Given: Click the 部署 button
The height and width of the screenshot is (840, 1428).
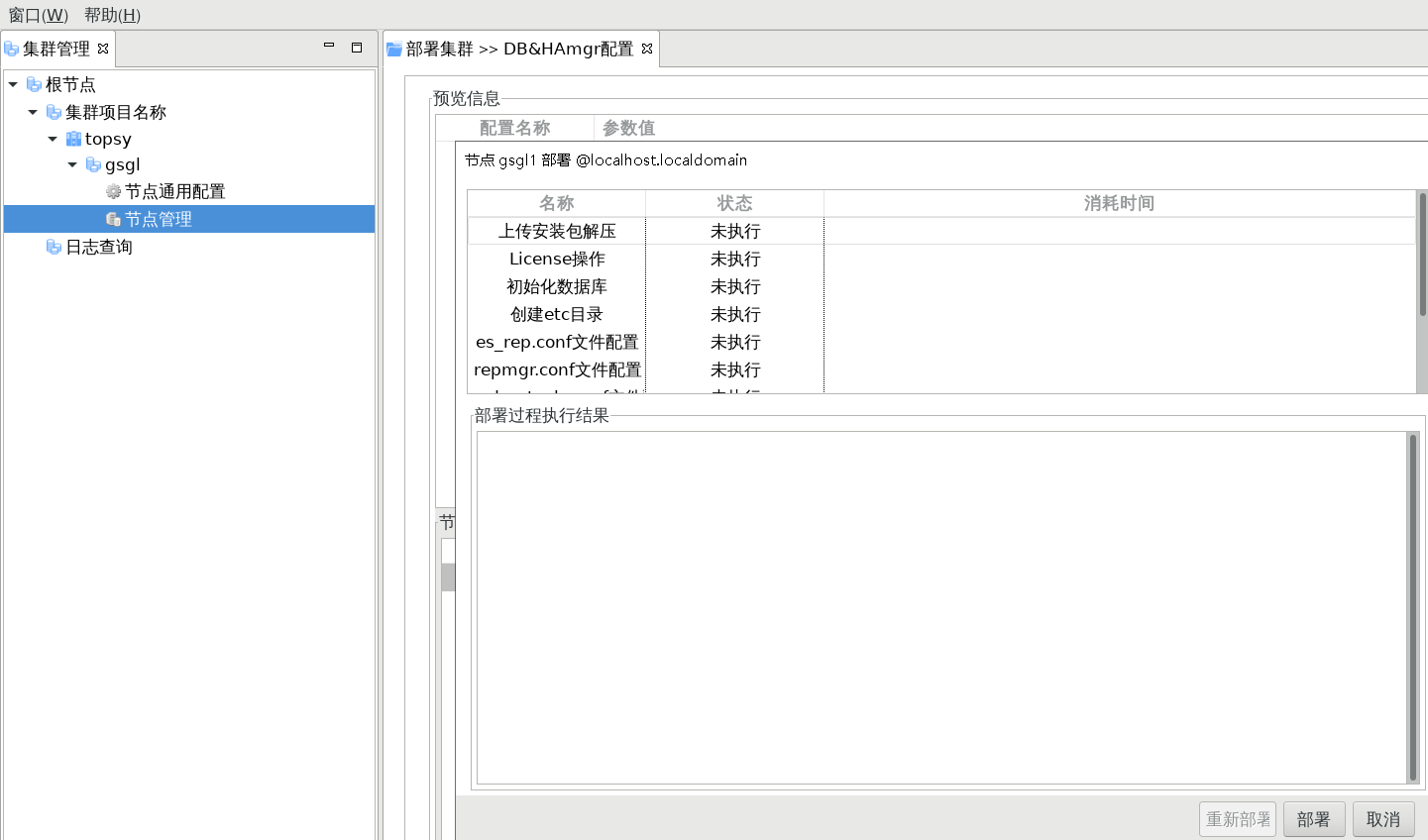Looking at the screenshot, I should coord(1313,819).
